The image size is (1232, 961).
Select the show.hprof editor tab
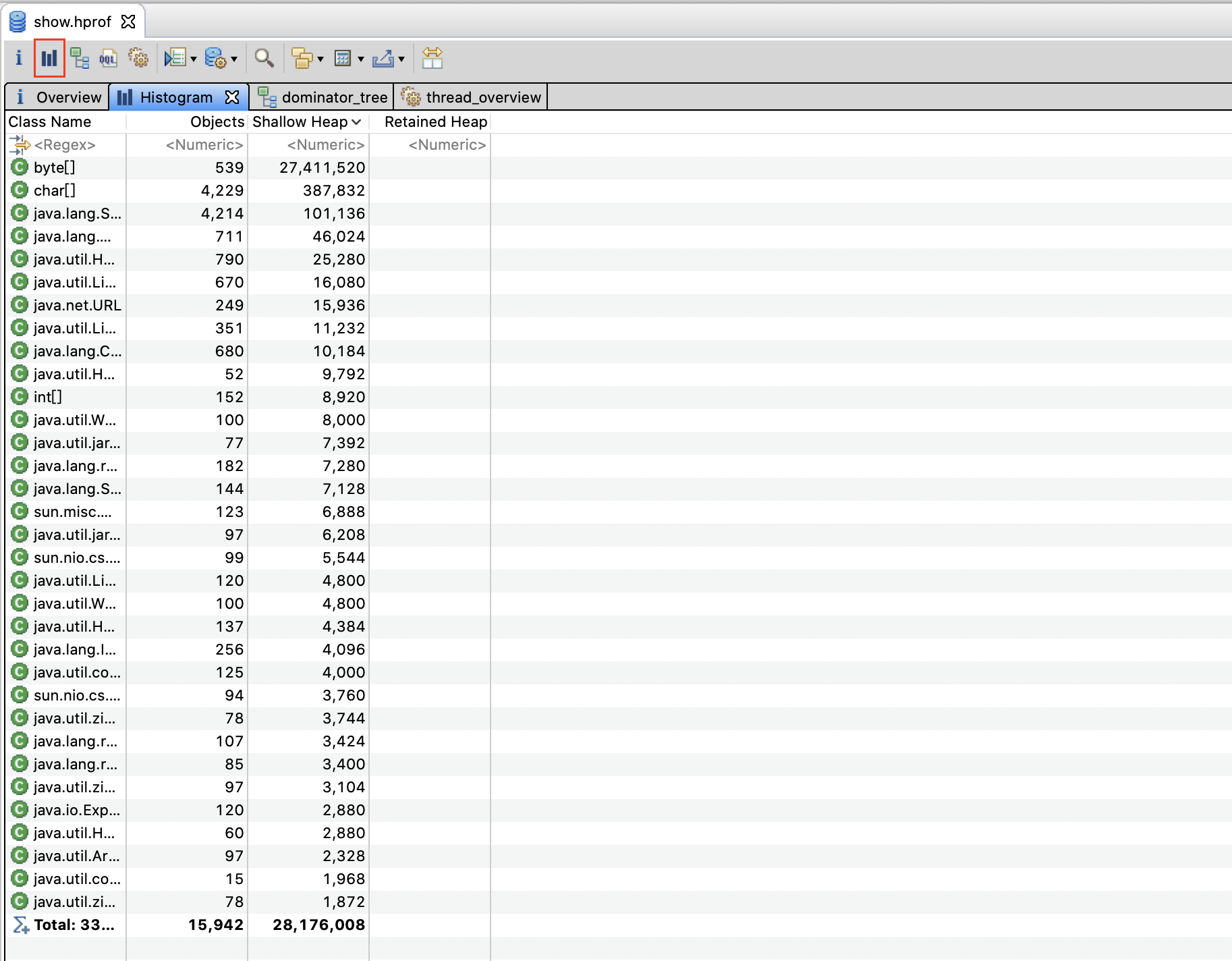[73, 22]
